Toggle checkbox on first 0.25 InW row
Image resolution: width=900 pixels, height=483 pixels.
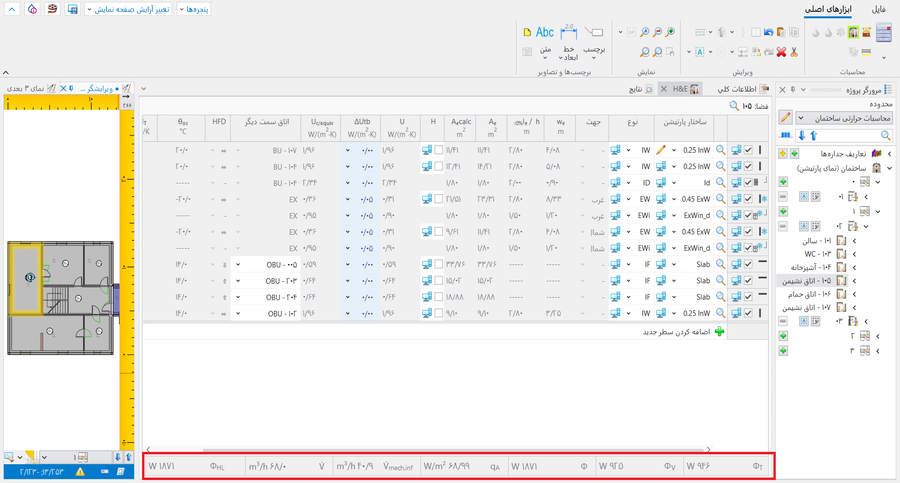click(x=748, y=150)
